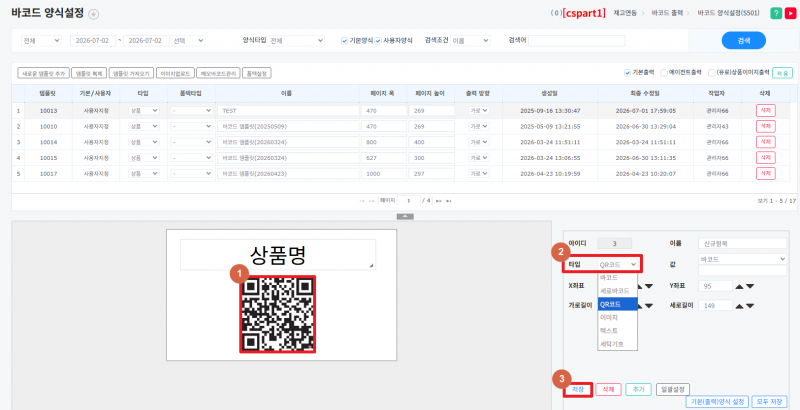Open the 값 바코드 dropdown
Image resolution: width=800 pixels, height=410 pixels.
[742, 259]
